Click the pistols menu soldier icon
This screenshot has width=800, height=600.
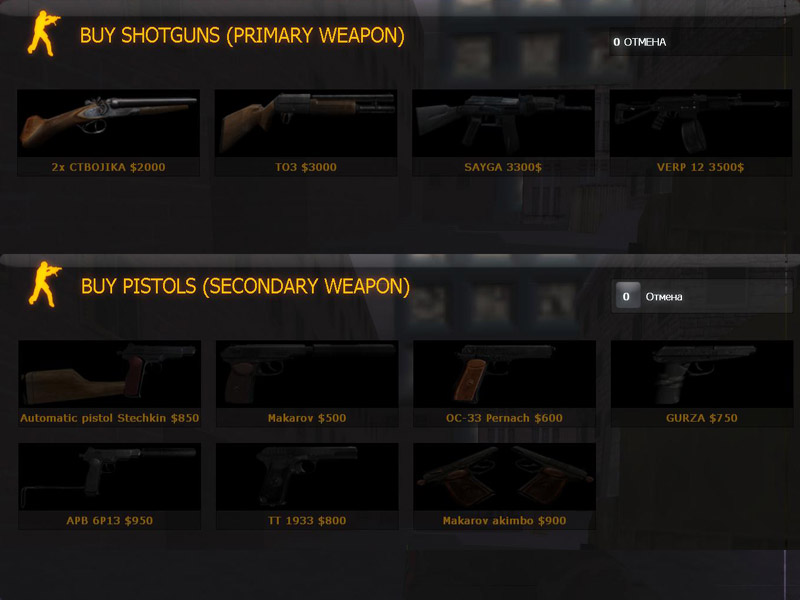pyautogui.click(x=45, y=284)
